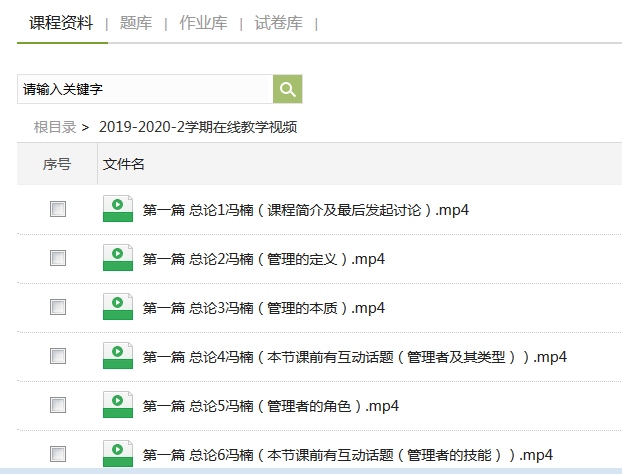Check the box for 总论1 课程简介 video
This screenshot has width=622, height=474.
click(x=58, y=209)
